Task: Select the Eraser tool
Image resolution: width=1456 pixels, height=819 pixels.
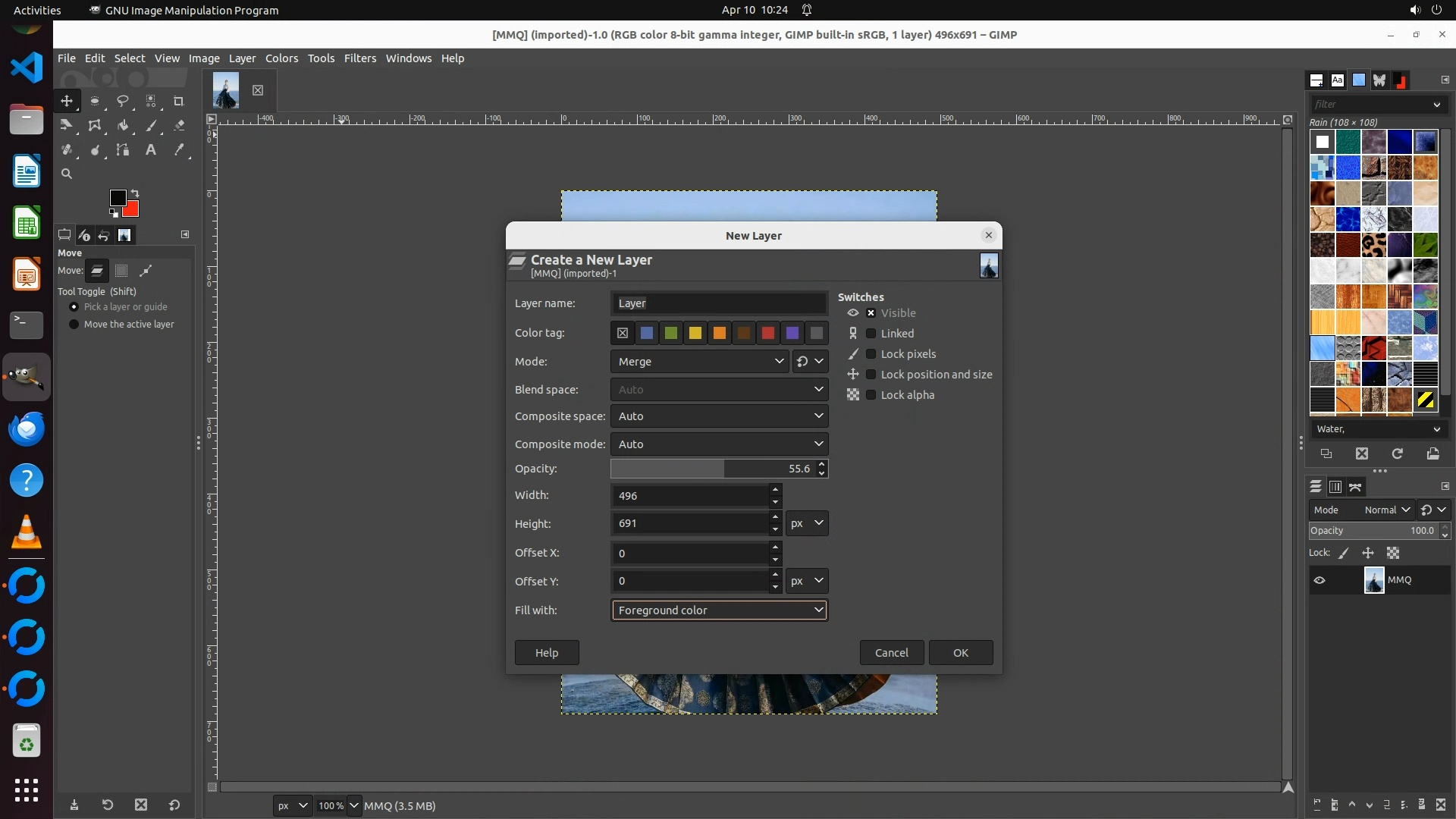Action: (179, 125)
